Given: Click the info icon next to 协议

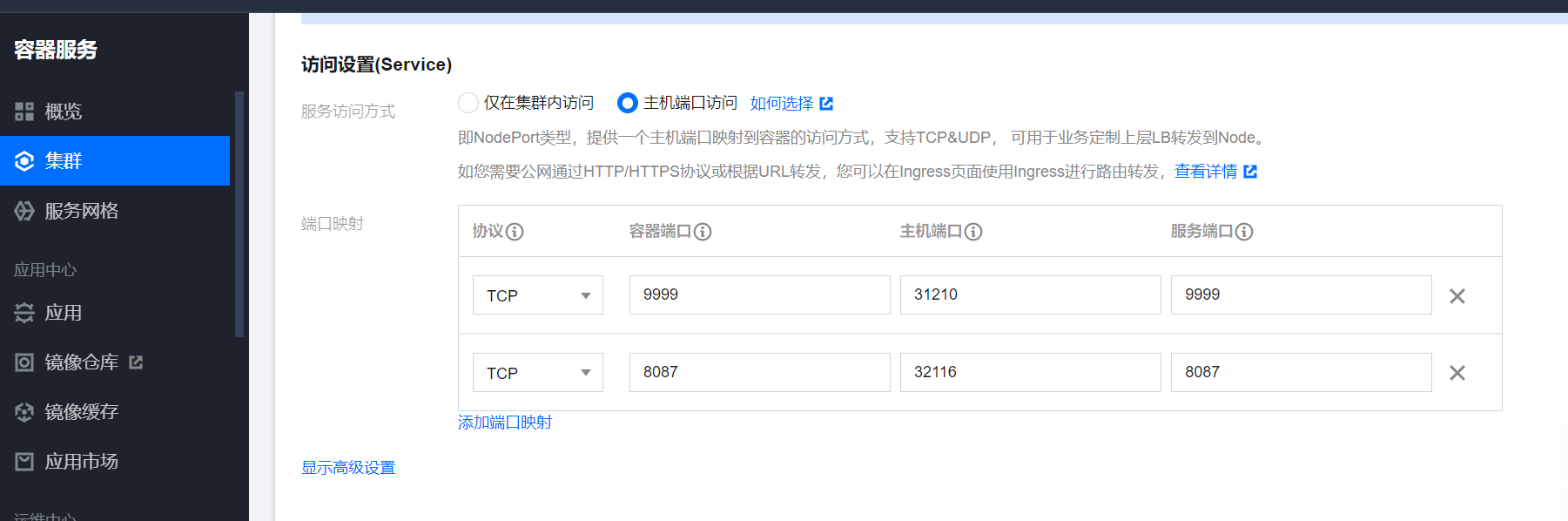Looking at the screenshot, I should click(x=515, y=232).
